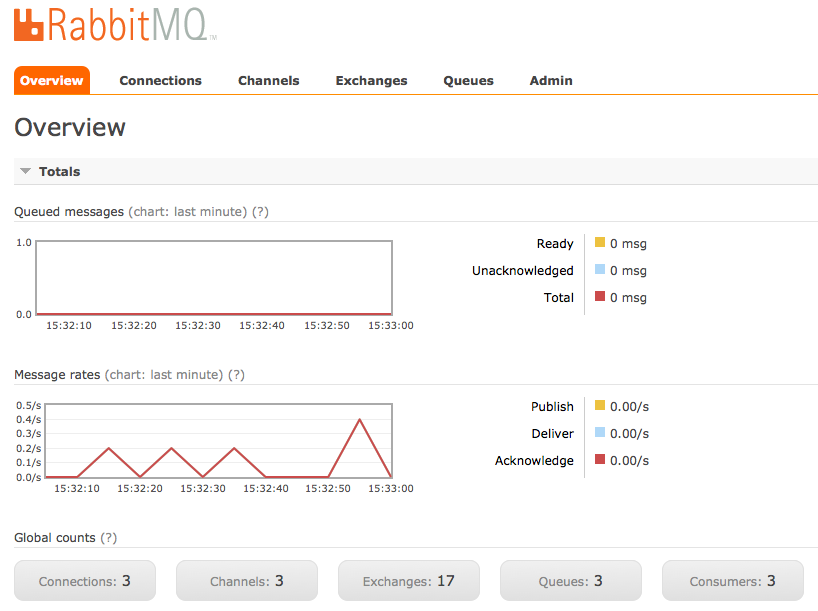The width and height of the screenshot is (818, 611).
Task: Show help for Global counts
Action: click(108, 538)
